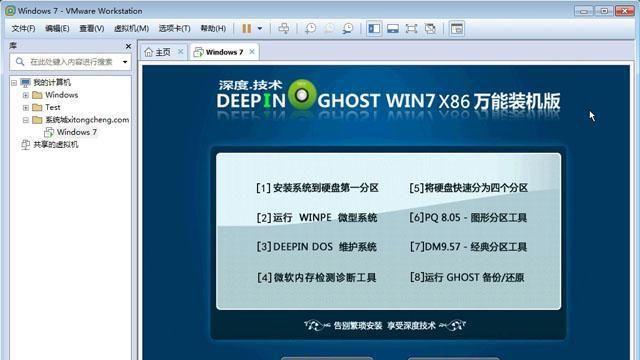This screenshot has width=640, height=360.
Task: Take a snapshot using the clock icon
Action: [x=311, y=29]
